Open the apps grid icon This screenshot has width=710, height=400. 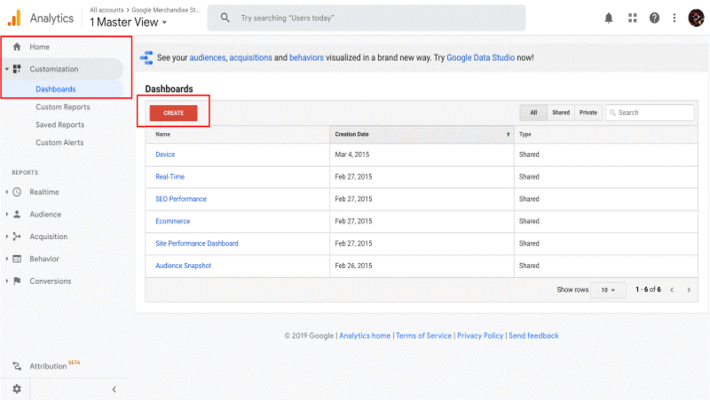pos(632,18)
